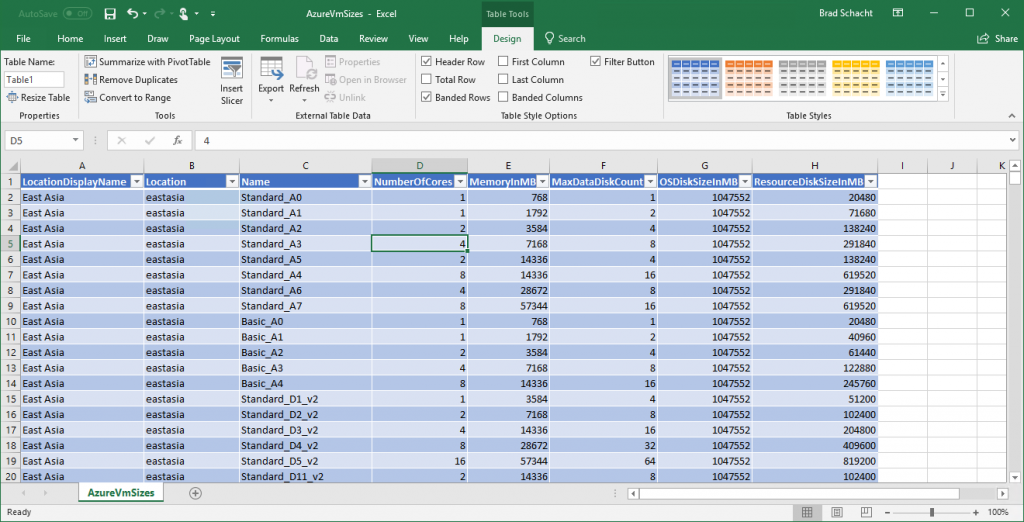Open the Formulas ribbon tab
This screenshot has height=522, width=1024.
pos(279,39)
